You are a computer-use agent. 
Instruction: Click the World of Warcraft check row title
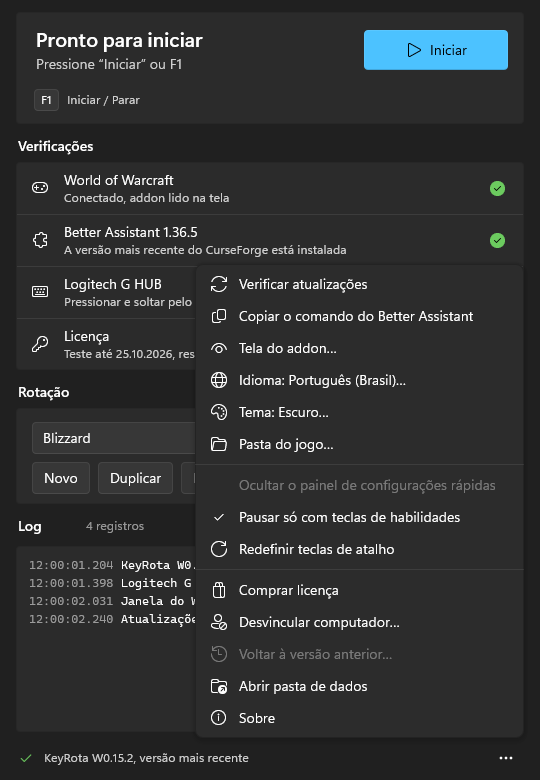coord(119,180)
